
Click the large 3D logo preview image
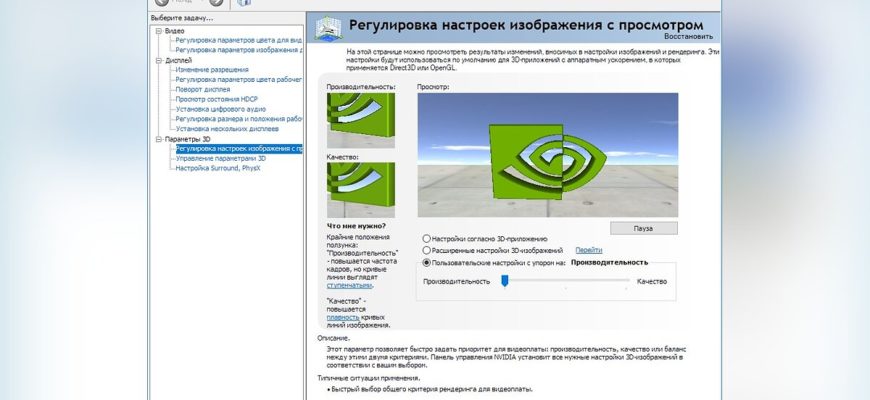pyautogui.click(x=548, y=155)
